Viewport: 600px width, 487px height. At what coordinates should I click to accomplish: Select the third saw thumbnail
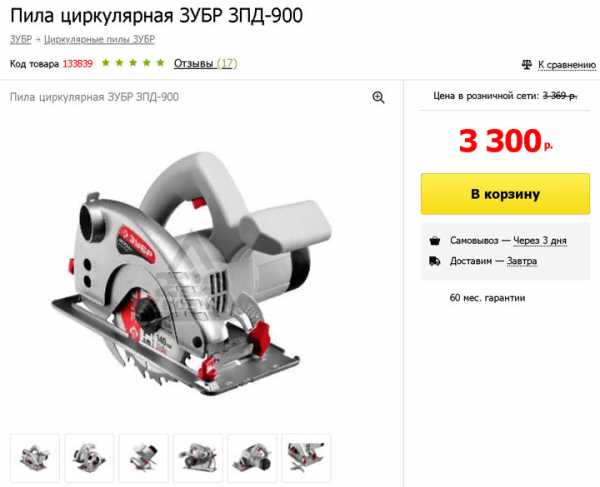coord(143,458)
